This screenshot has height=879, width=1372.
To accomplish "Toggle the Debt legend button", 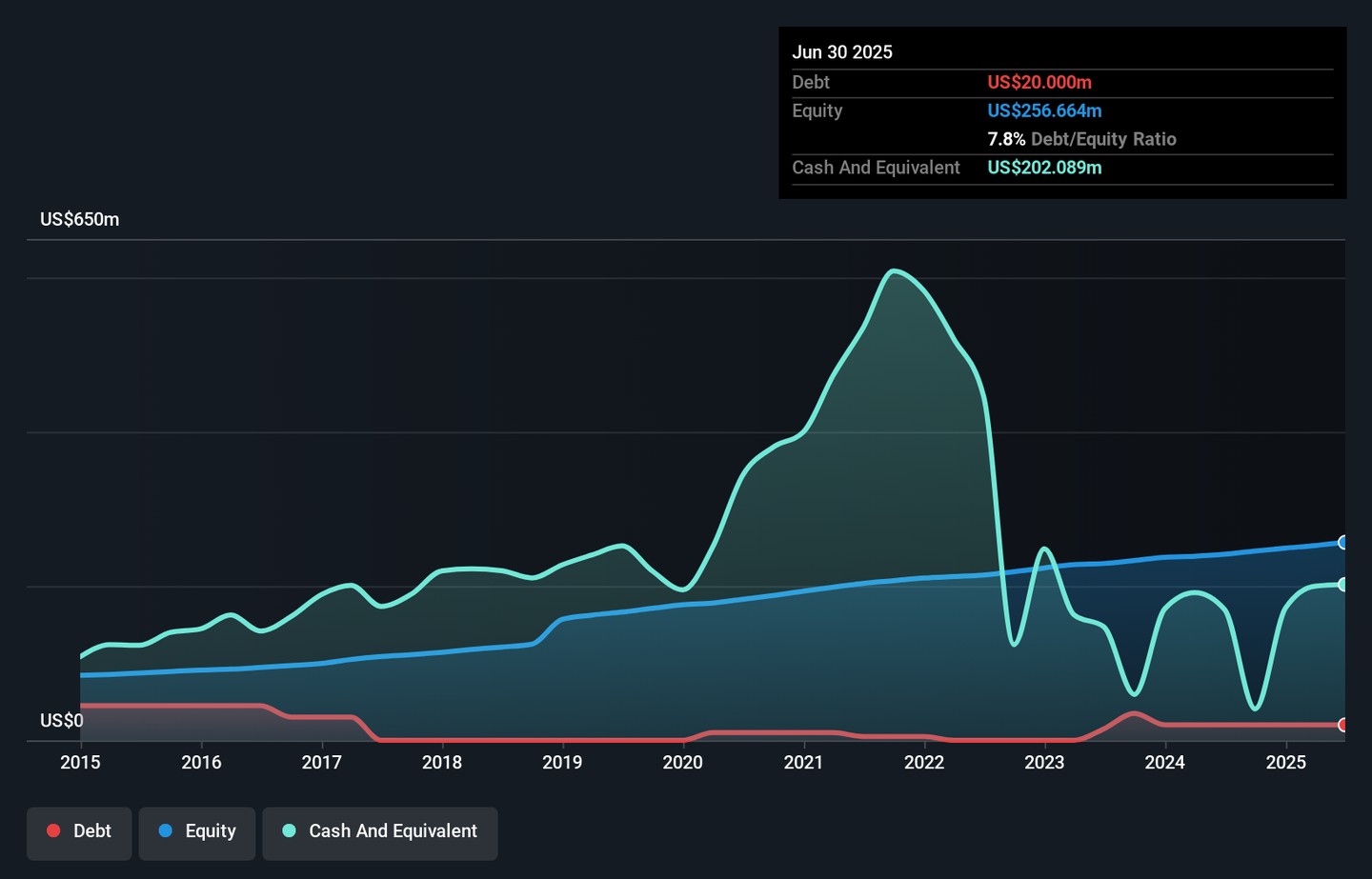I will [x=79, y=831].
